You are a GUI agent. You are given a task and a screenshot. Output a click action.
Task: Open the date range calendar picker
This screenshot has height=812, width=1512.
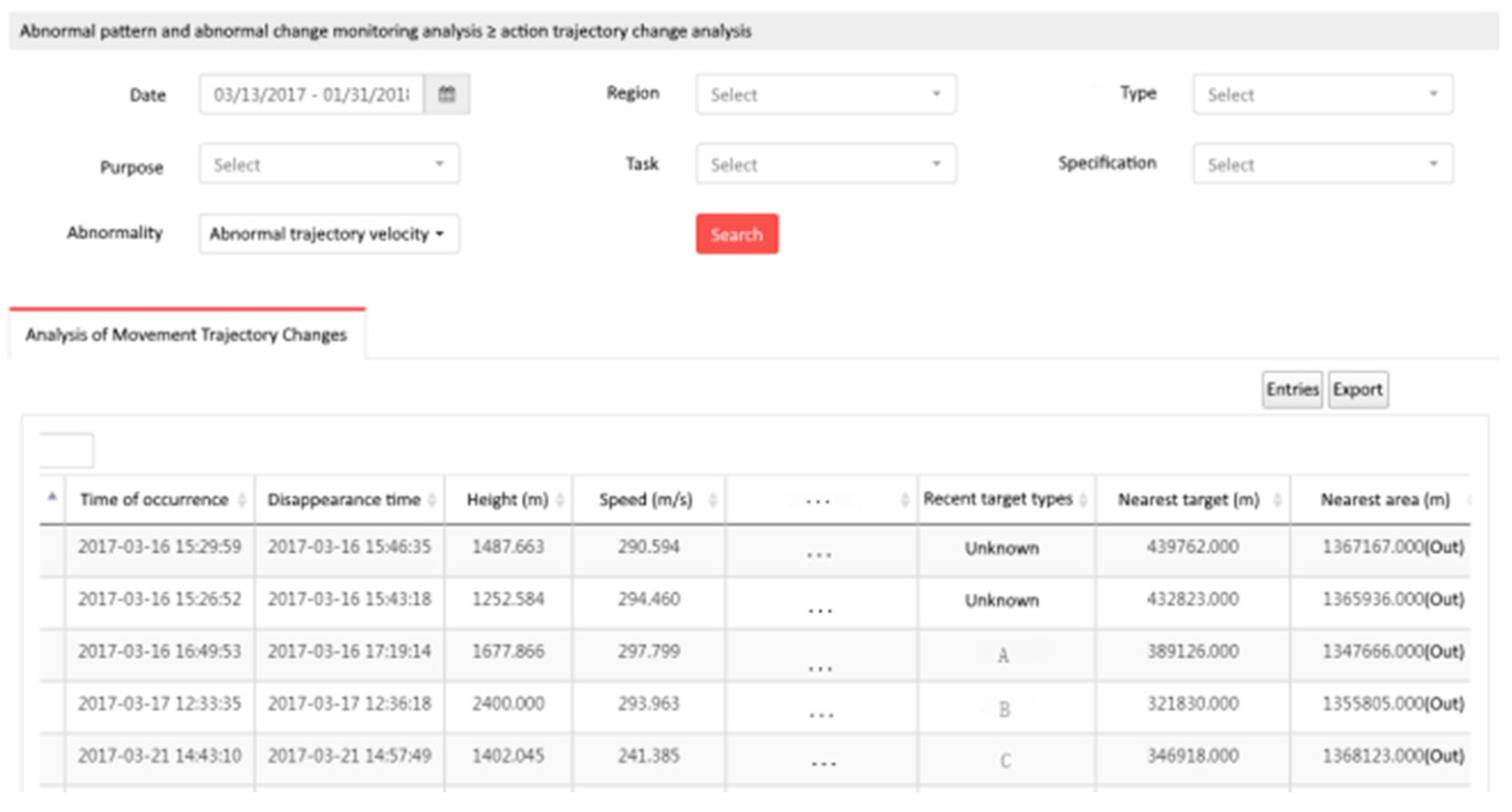[x=446, y=94]
